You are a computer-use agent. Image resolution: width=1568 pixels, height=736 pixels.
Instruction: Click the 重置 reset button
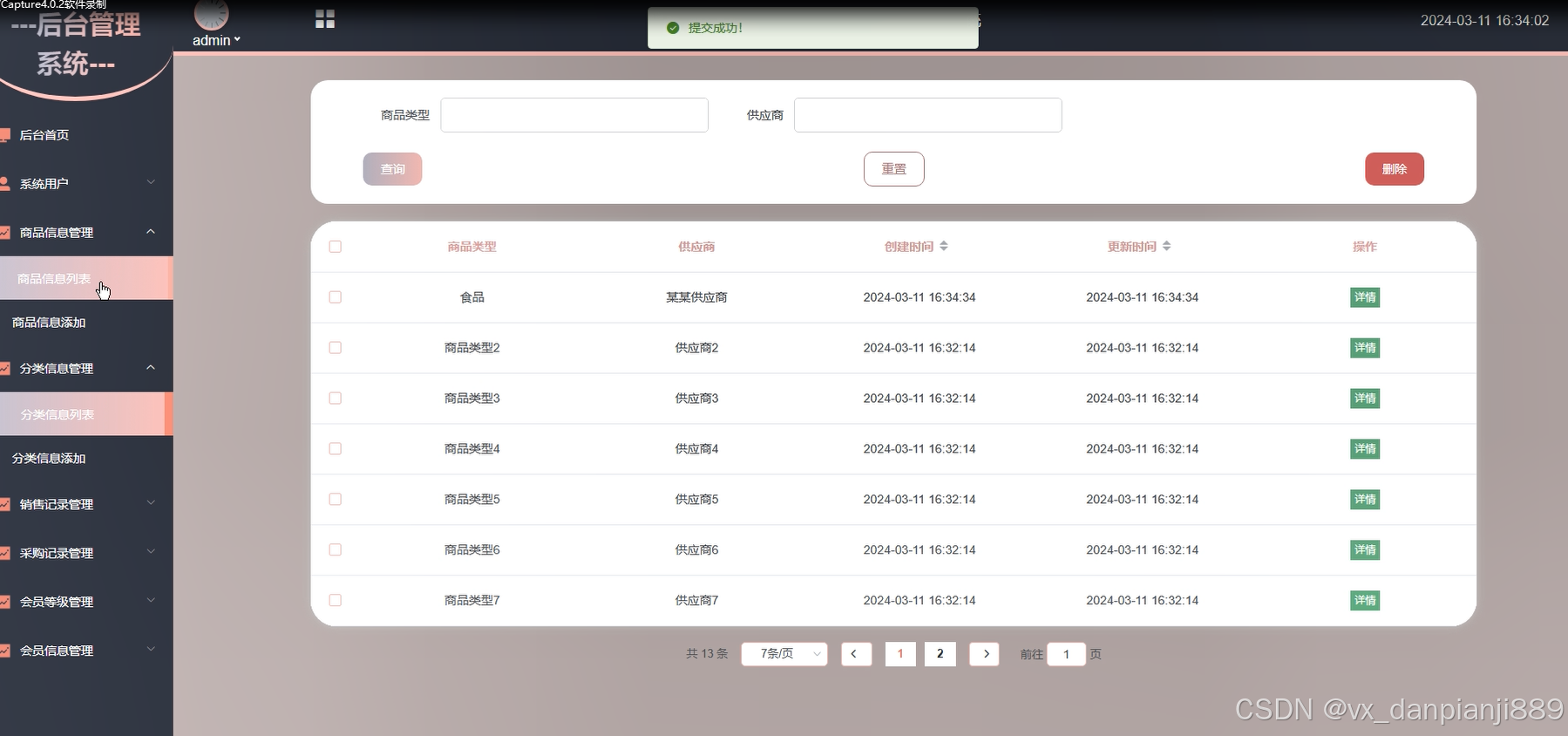coord(894,169)
